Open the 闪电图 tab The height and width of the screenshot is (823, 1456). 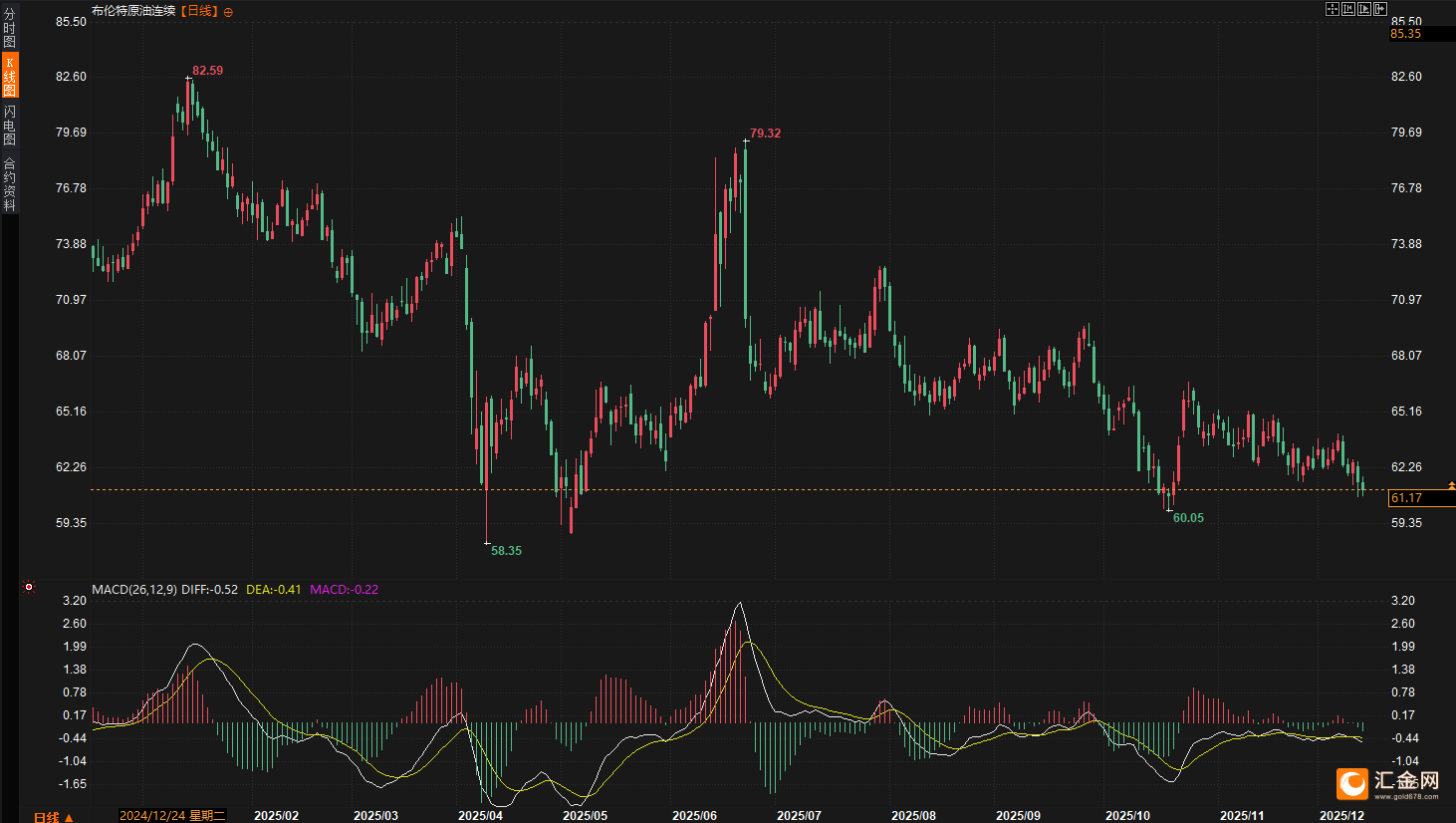click(9, 125)
